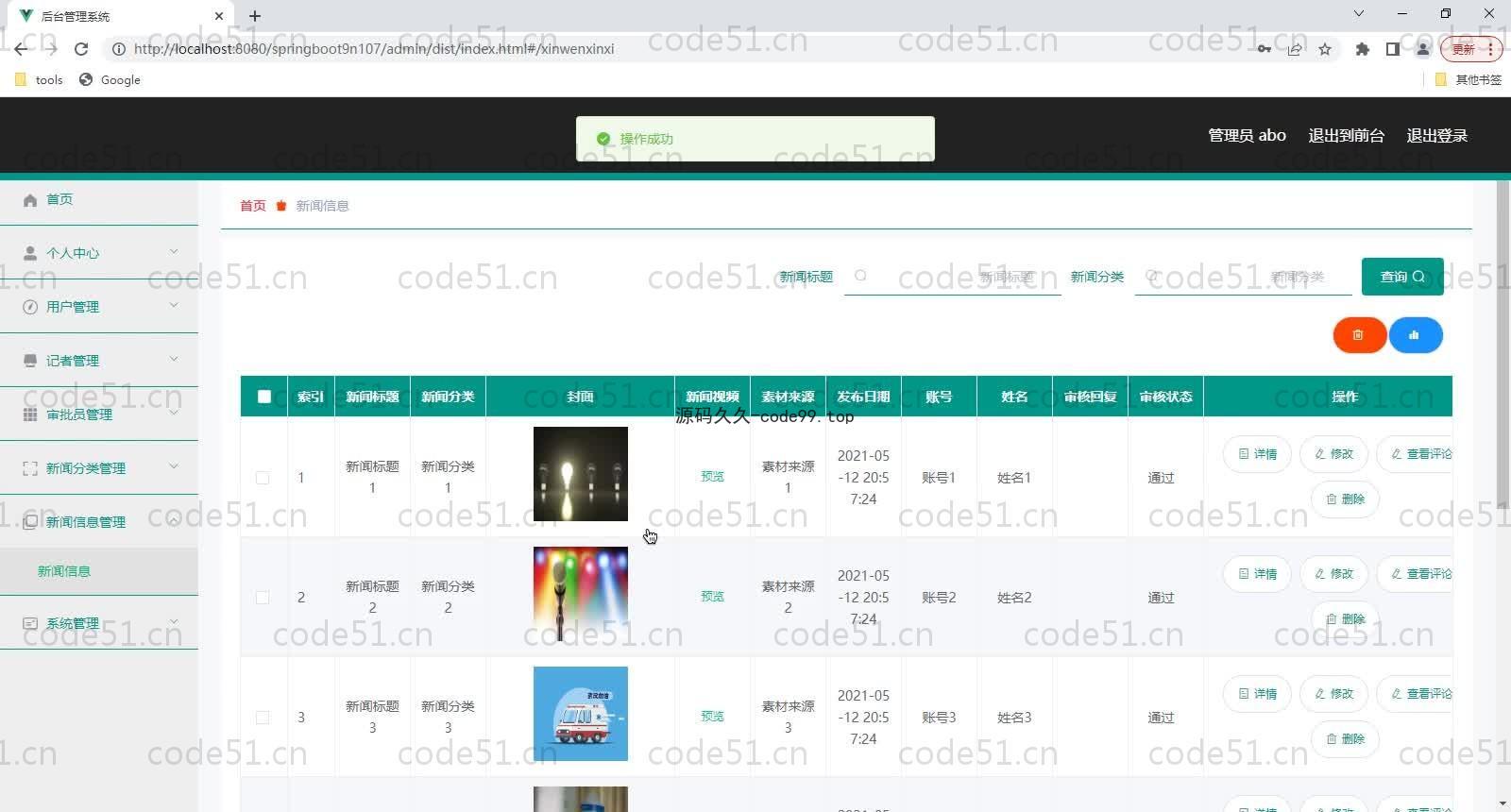The image size is (1511, 812).
Task: Open 系统管理 sidebar menu
Action: pos(99,623)
